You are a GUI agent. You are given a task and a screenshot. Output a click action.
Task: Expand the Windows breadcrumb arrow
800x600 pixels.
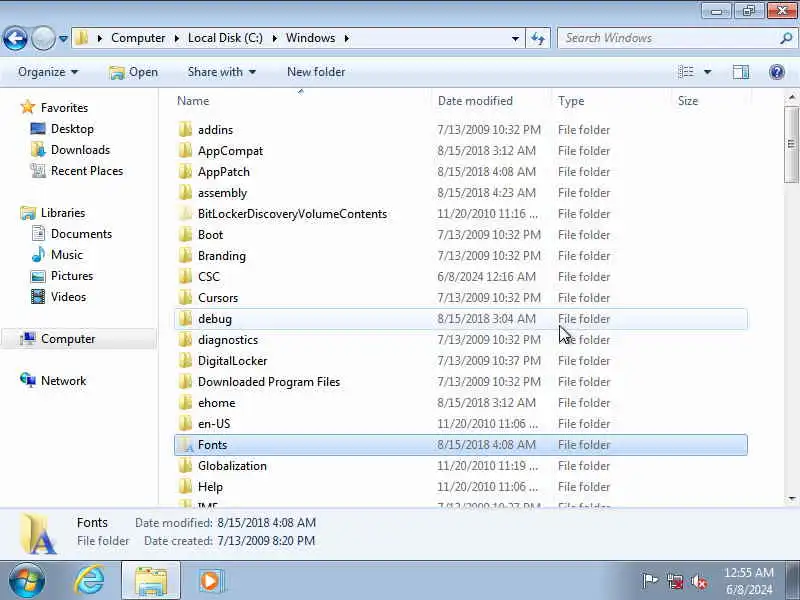pyautogui.click(x=347, y=38)
